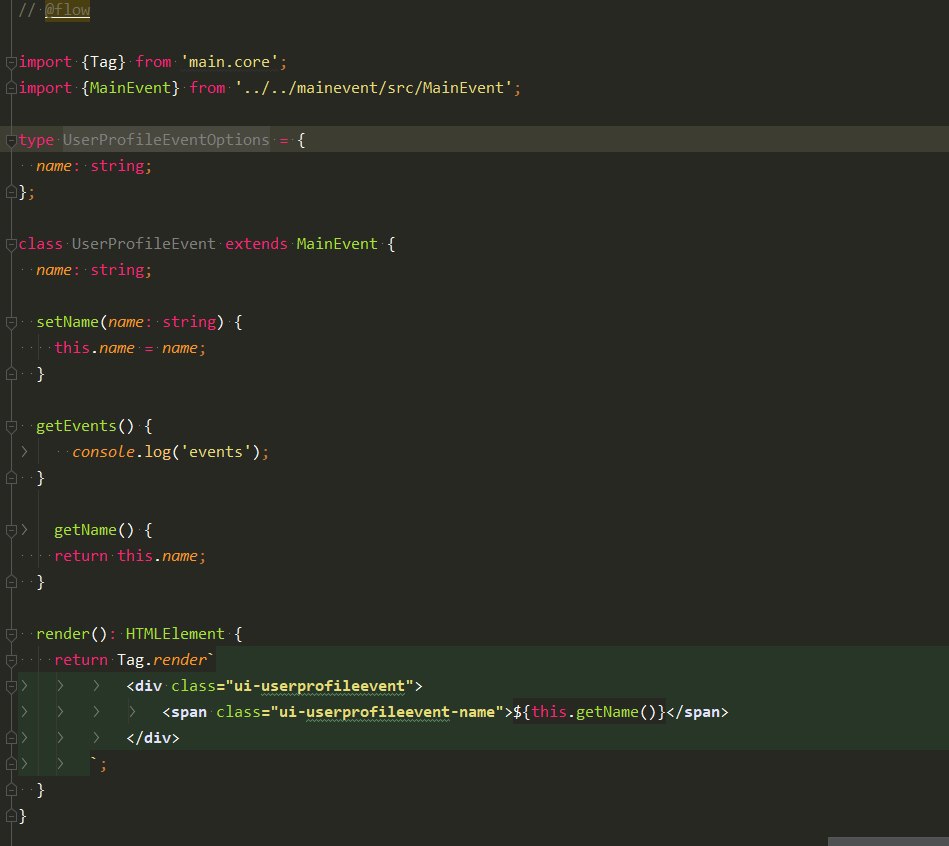
Task: Collapse the import MainEvent fold marker
Action: click(11, 88)
